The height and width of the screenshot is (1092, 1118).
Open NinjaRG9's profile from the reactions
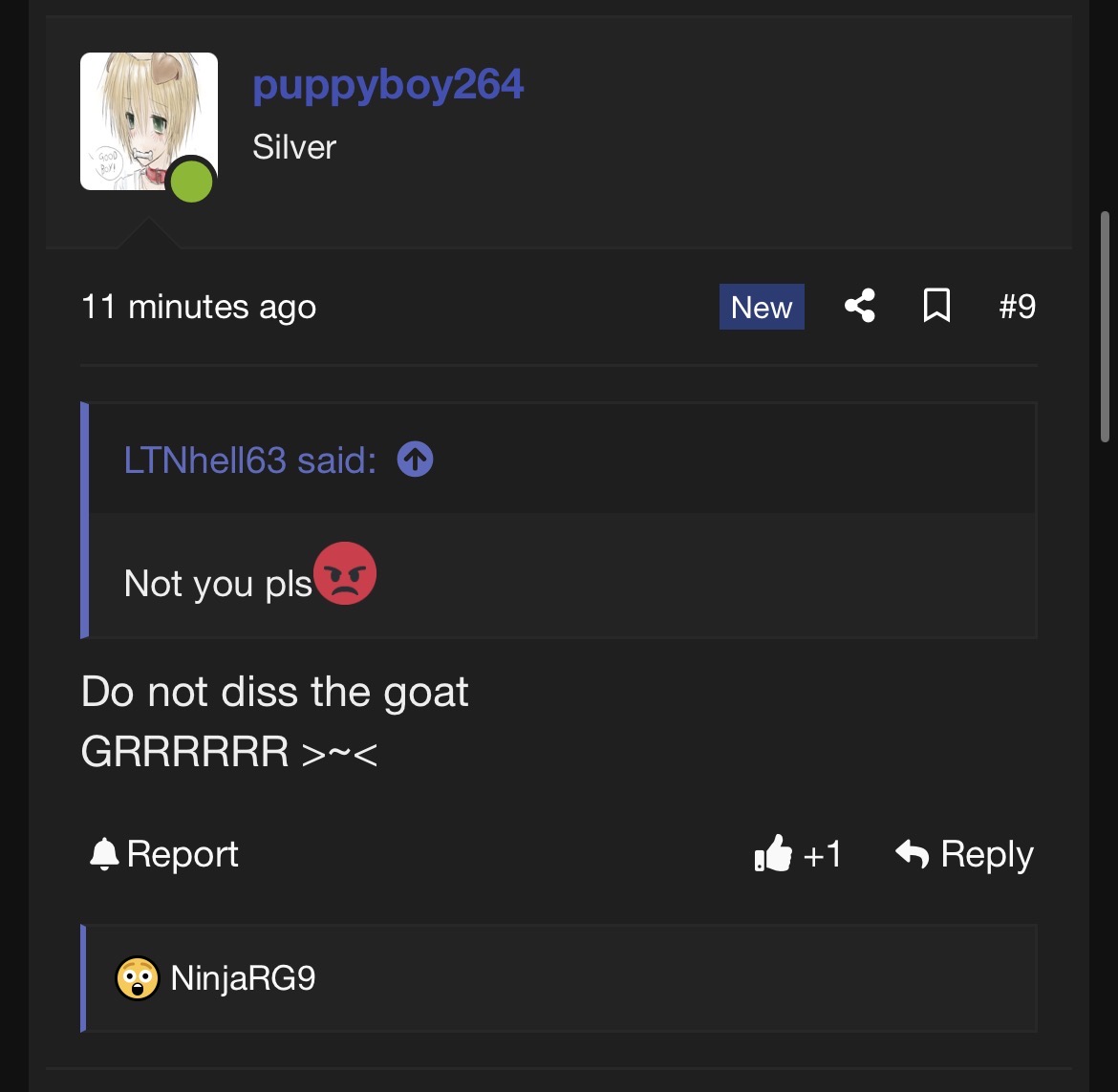point(243,978)
